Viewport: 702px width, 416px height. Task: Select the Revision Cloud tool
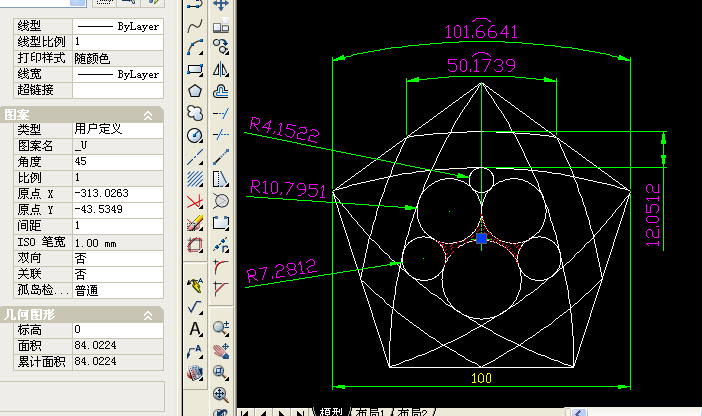[195, 113]
